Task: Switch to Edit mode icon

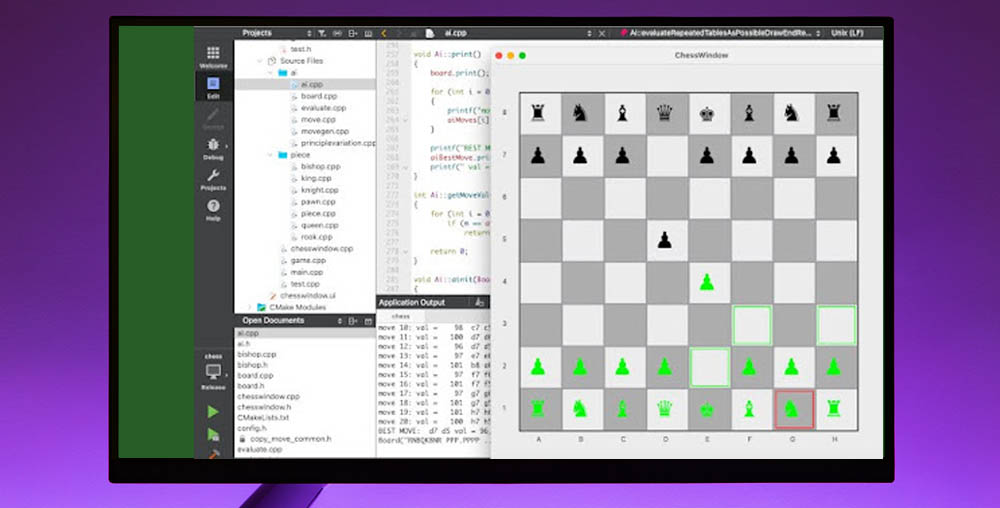Action: pyautogui.click(x=212, y=87)
